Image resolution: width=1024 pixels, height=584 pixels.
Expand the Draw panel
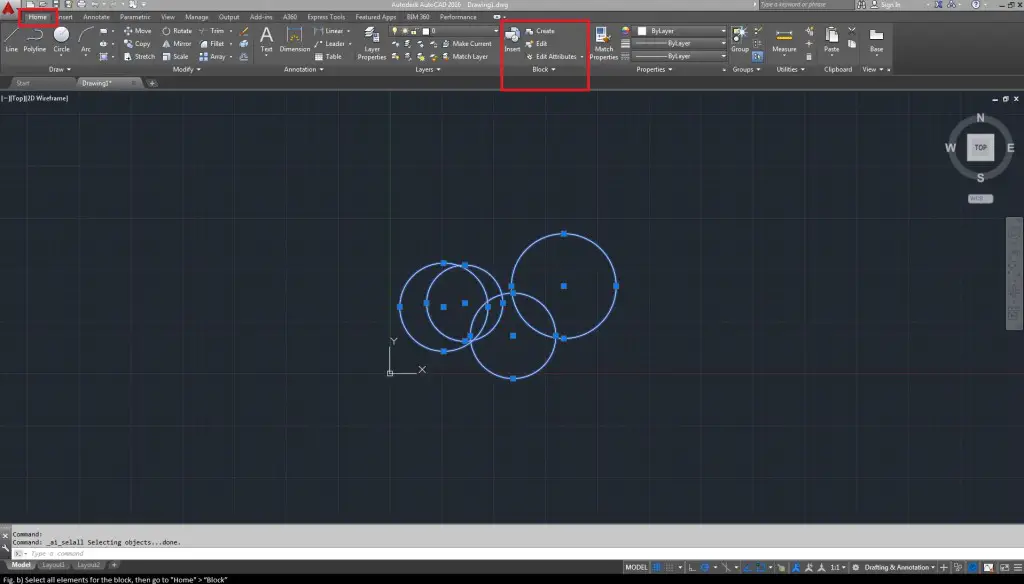59,69
